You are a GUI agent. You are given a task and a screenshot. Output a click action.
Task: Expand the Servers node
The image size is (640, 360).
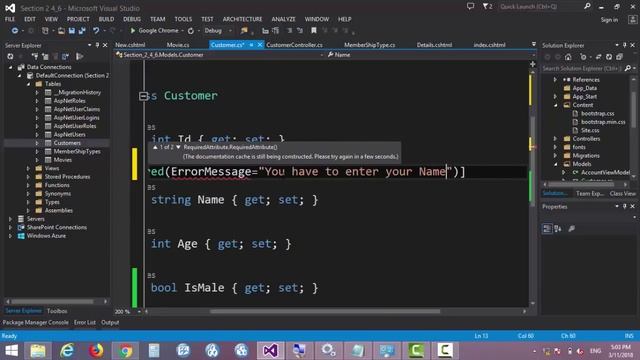[10, 219]
